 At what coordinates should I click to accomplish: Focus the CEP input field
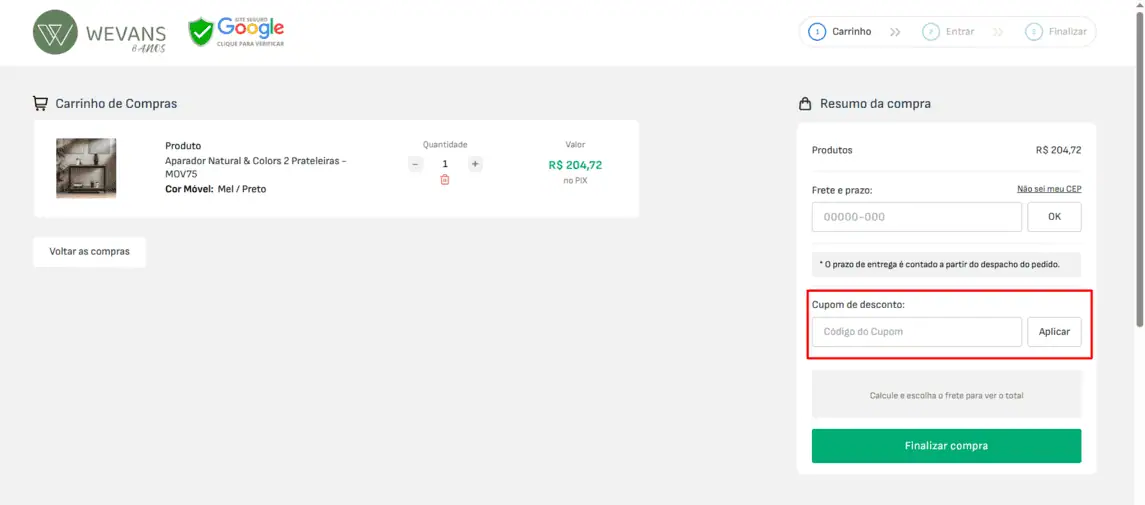(916, 217)
